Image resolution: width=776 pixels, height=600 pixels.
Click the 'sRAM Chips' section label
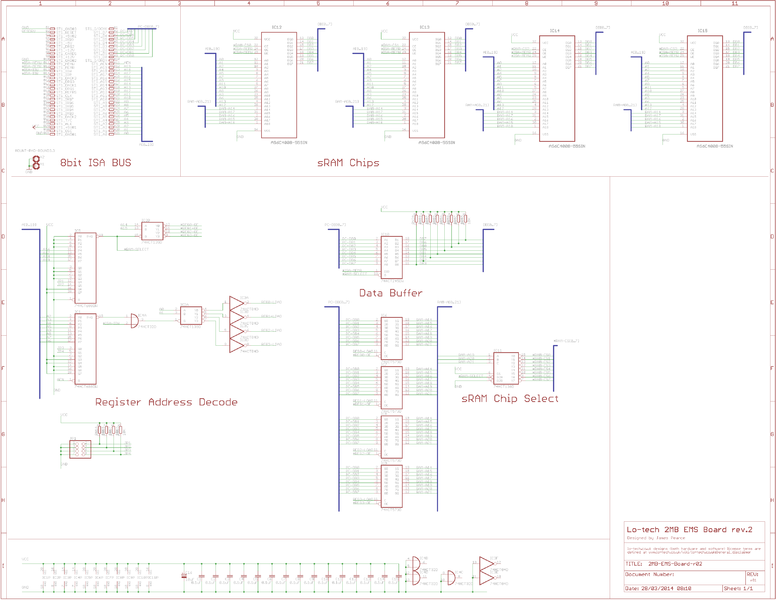(348, 163)
